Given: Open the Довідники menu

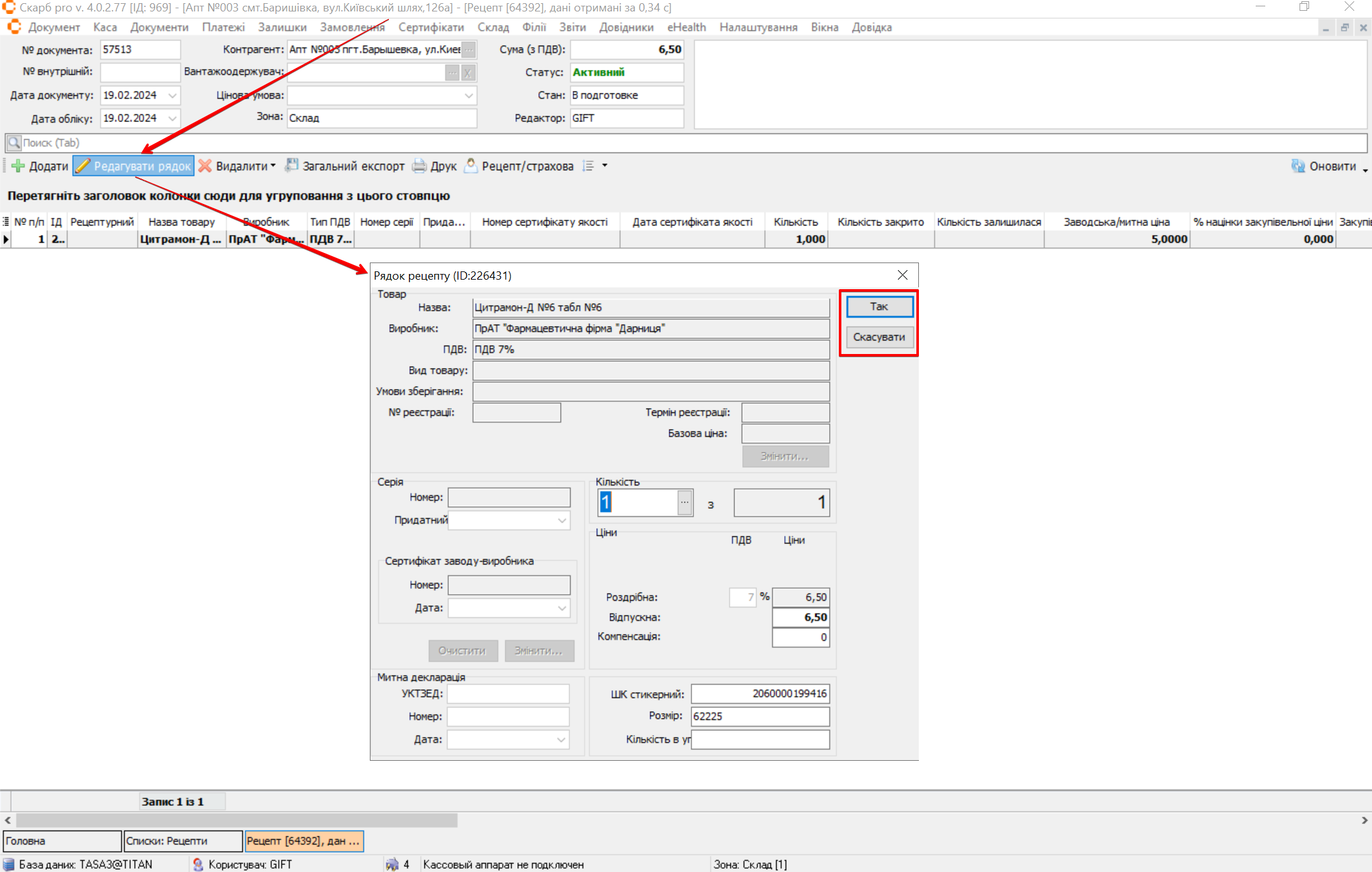Looking at the screenshot, I should pyautogui.click(x=626, y=27).
